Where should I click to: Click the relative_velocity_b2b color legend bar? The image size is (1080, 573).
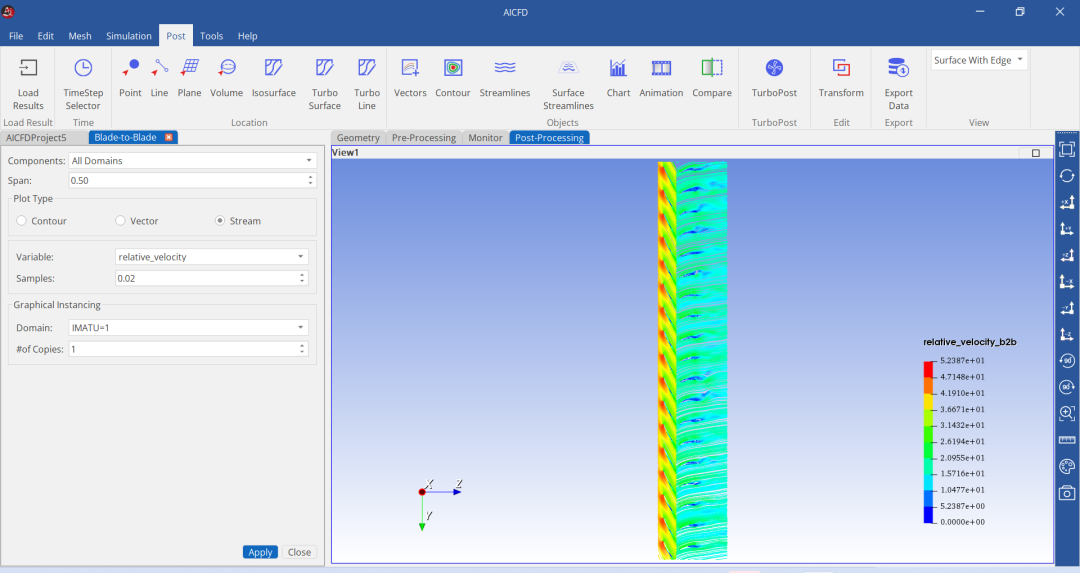point(928,442)
